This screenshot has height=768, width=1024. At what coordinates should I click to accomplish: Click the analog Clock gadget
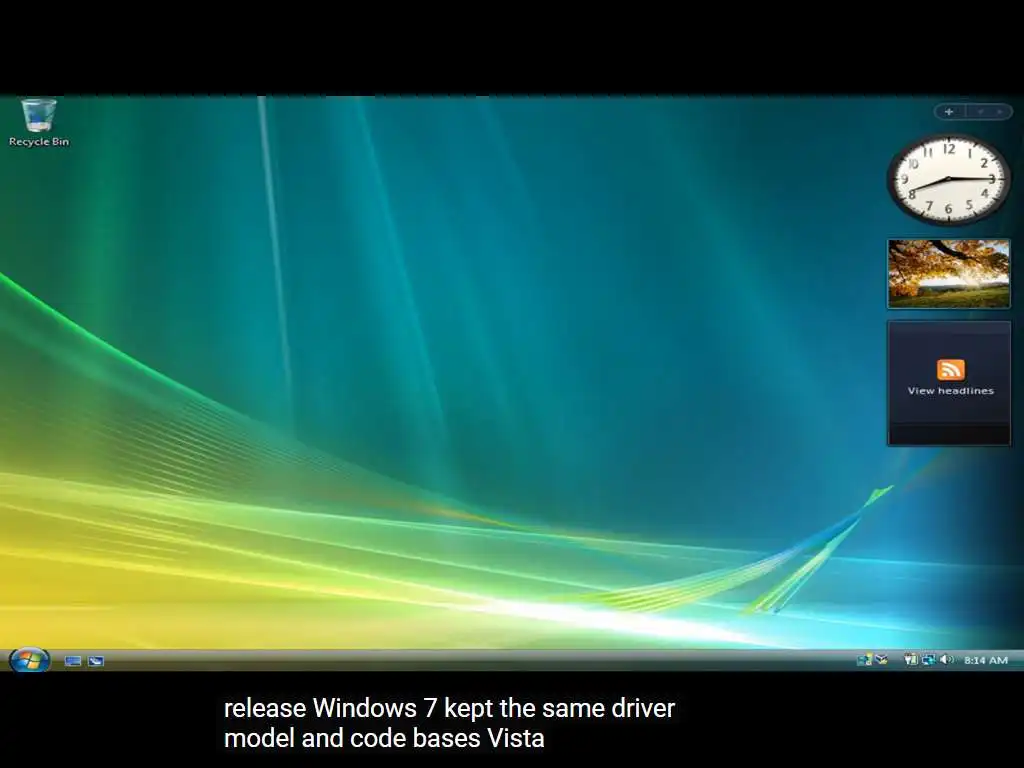tap(948, 179)
